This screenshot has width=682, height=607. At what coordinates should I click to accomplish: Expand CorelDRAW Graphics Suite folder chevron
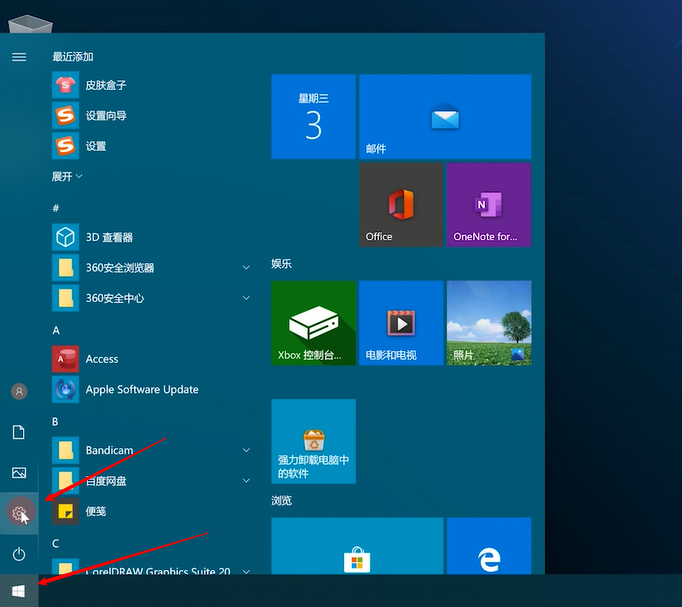pos(246,571)
